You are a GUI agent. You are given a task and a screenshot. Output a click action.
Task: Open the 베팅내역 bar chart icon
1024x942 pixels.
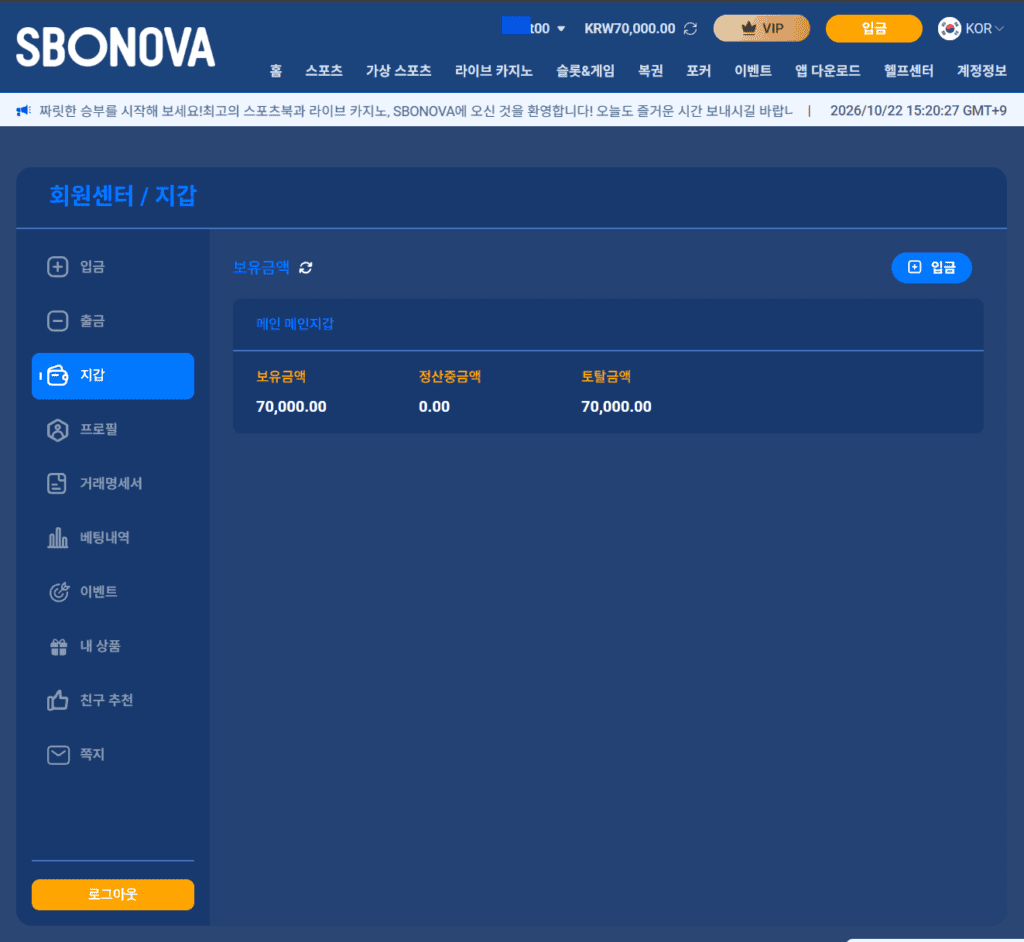(57, 538)
